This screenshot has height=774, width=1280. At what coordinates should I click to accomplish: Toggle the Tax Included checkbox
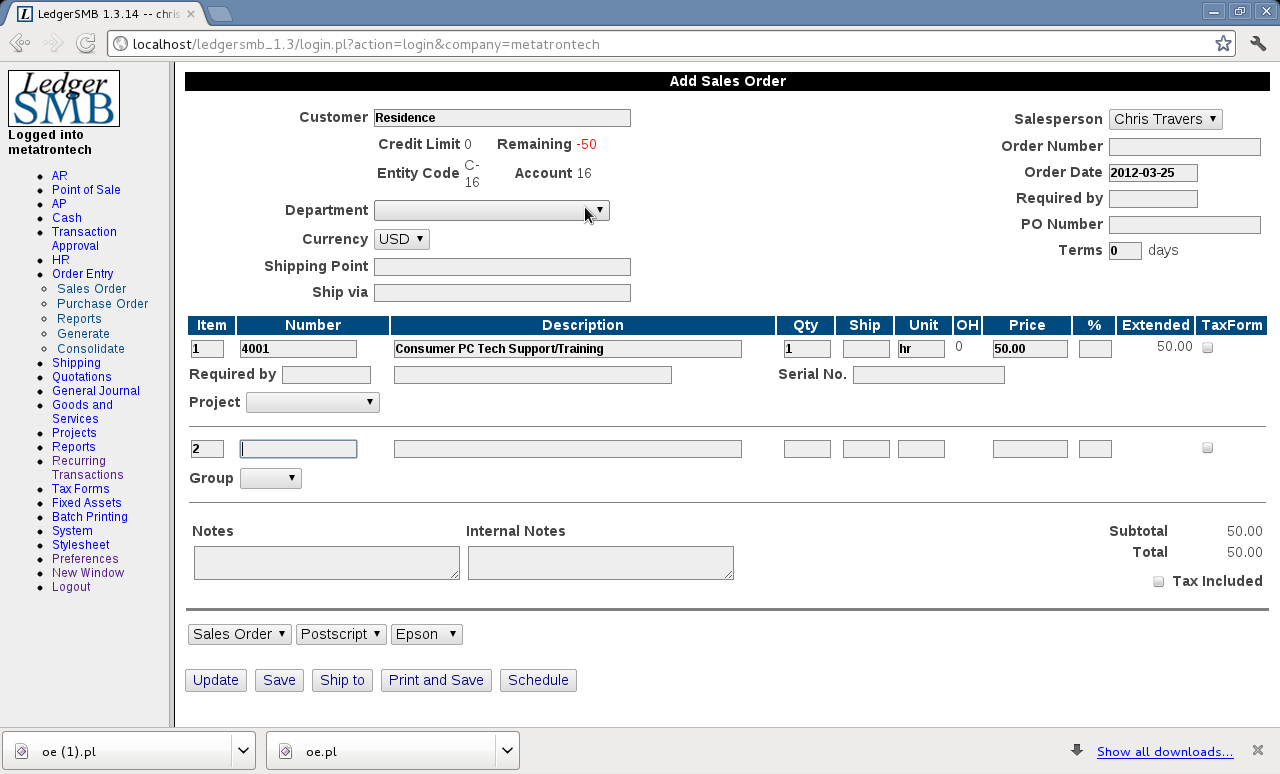(x=1158, y=582)
